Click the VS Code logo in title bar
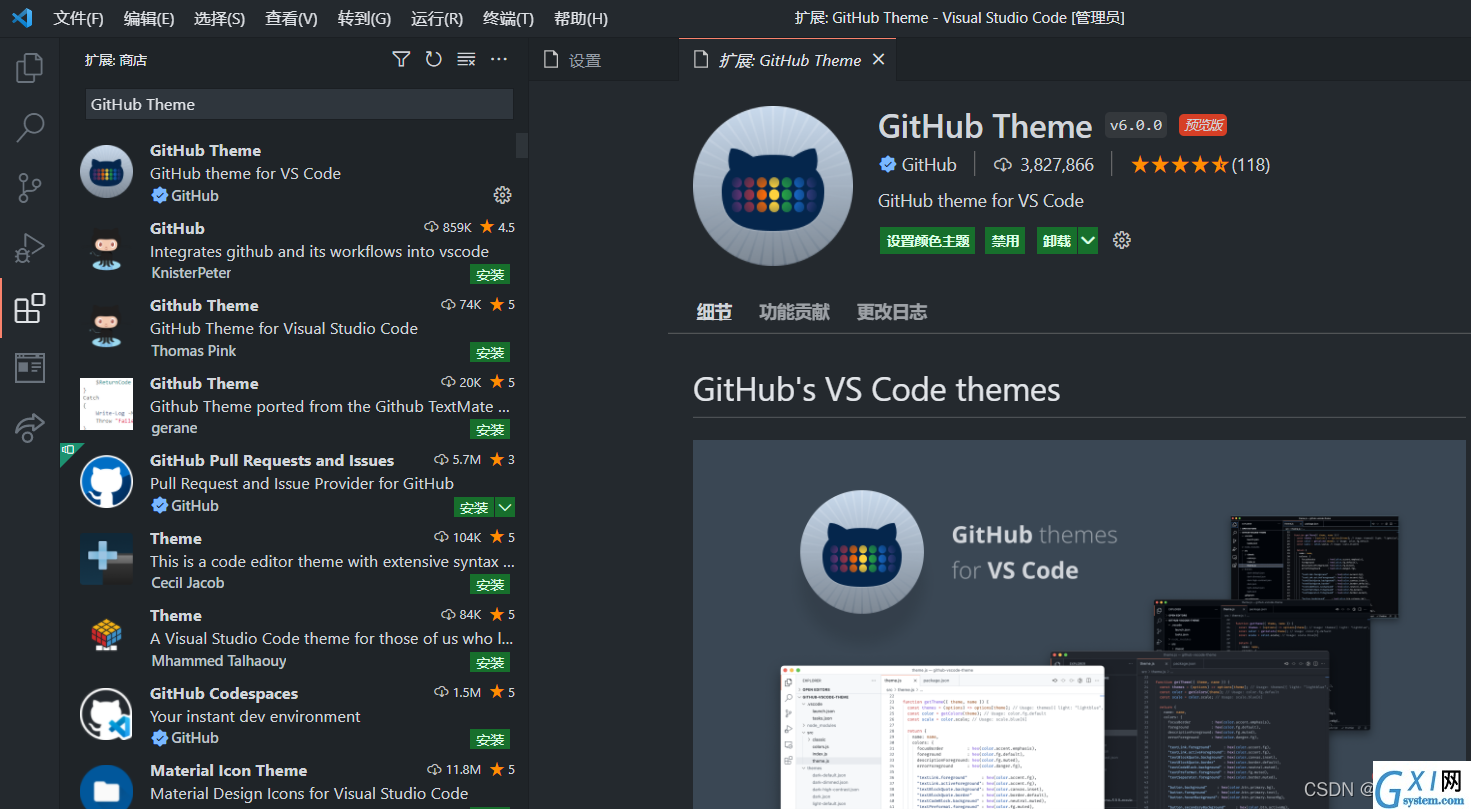The width and height of the screenshot is (1471, 809). tap(21, 18)
